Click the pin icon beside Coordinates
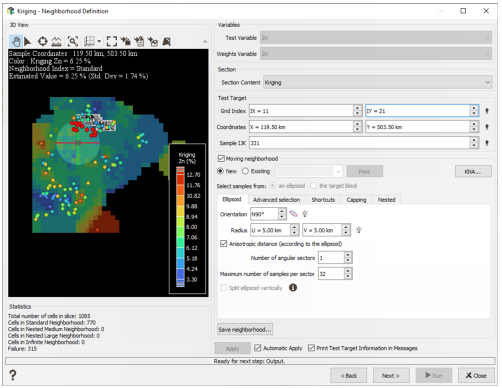 click(x=487, y=127)
